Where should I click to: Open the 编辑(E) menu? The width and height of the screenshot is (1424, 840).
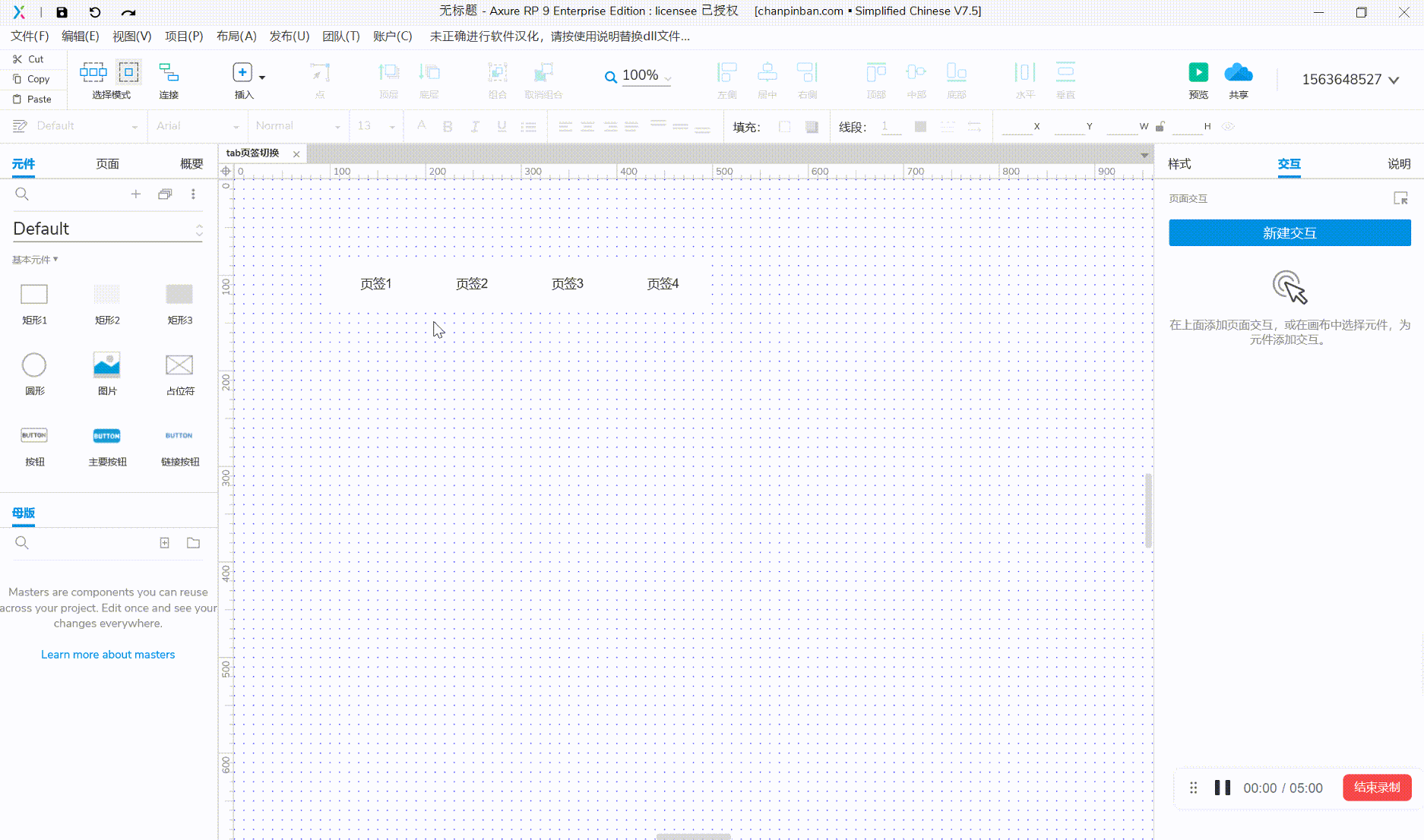tap(81, 36)
